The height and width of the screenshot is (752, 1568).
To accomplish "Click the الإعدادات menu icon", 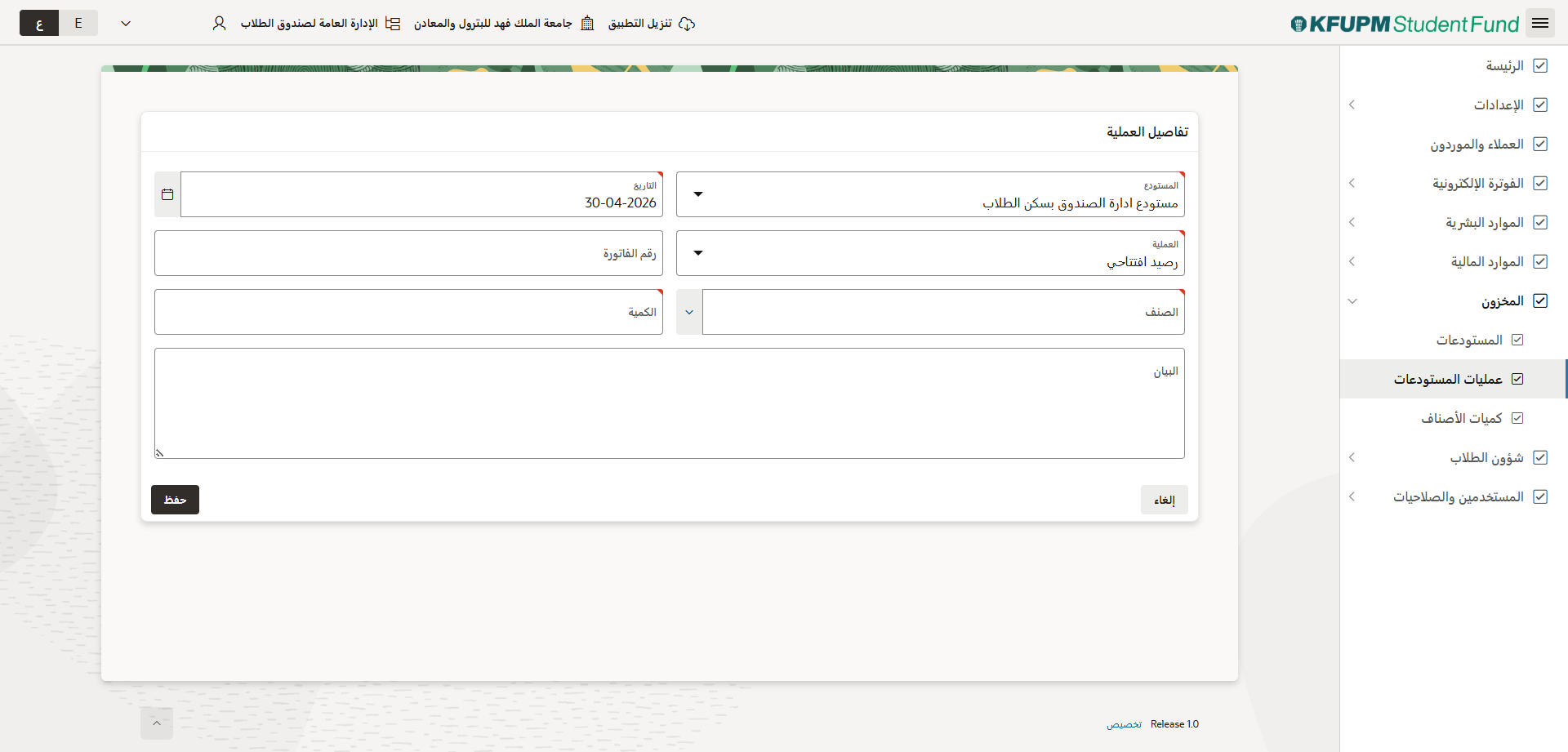I will coord(1540,105).
